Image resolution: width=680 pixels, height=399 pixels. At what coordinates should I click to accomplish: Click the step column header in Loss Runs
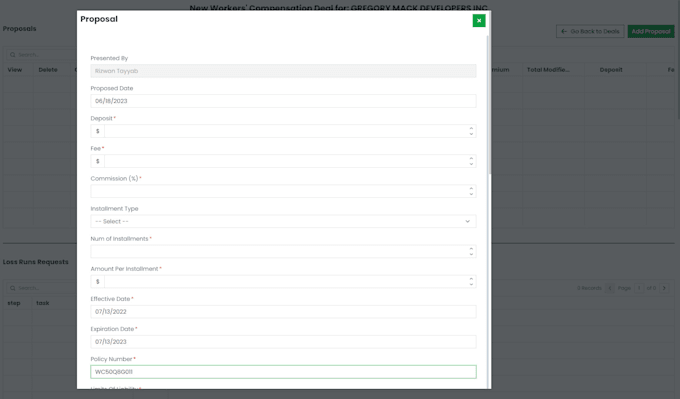[14, 303]
